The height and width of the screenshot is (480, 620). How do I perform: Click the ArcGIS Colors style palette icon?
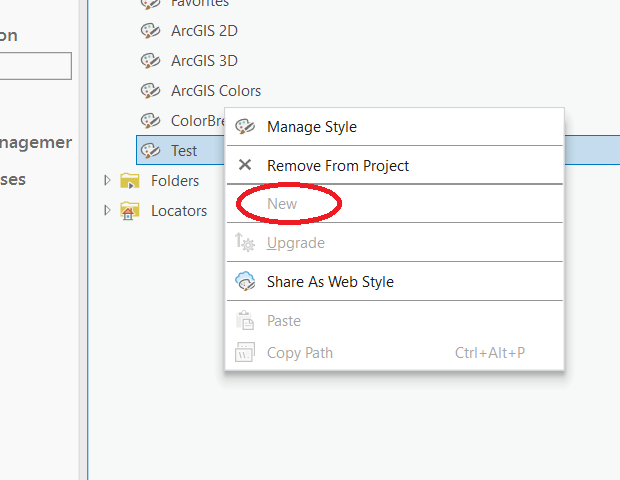tap(150, 91)
